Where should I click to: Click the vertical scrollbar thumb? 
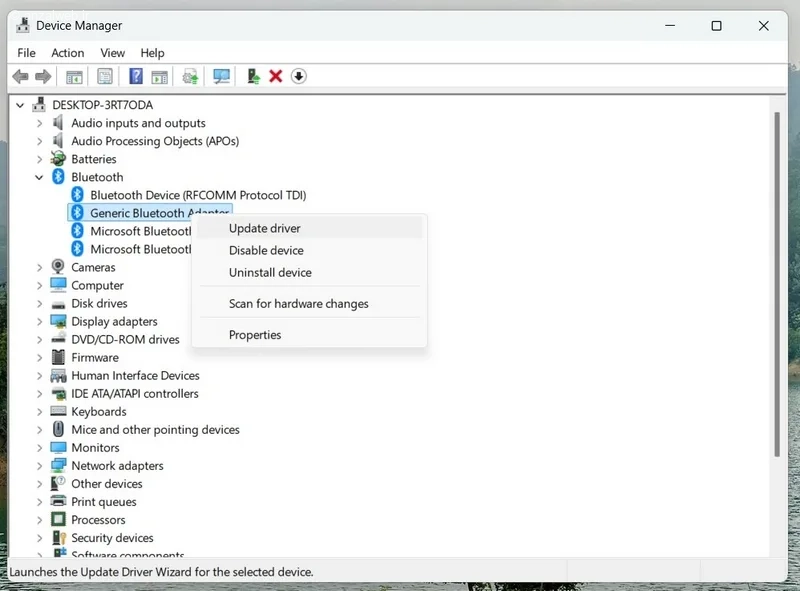click(x=777, y=284)
